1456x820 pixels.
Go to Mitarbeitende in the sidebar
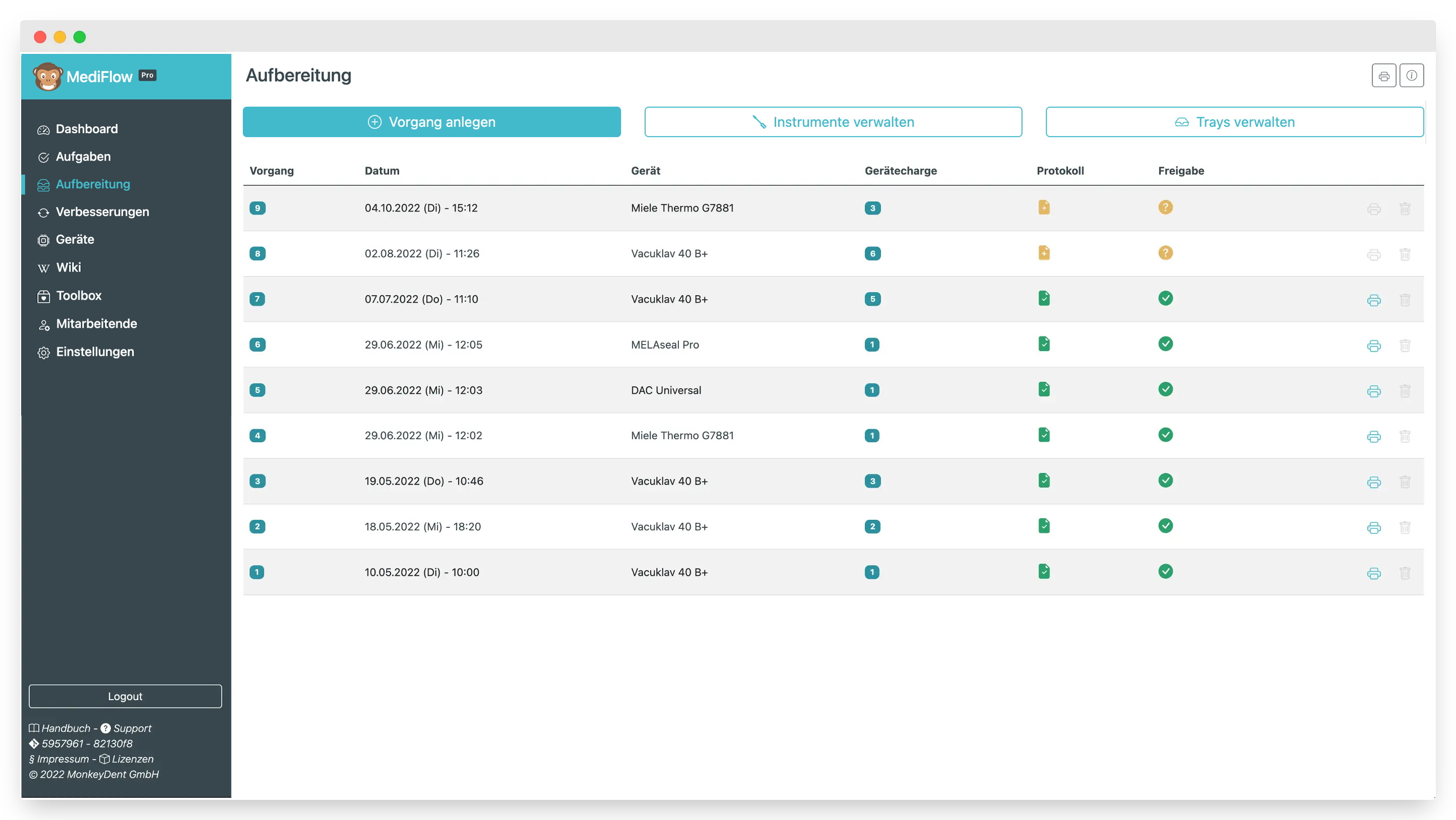pos(87,323)
